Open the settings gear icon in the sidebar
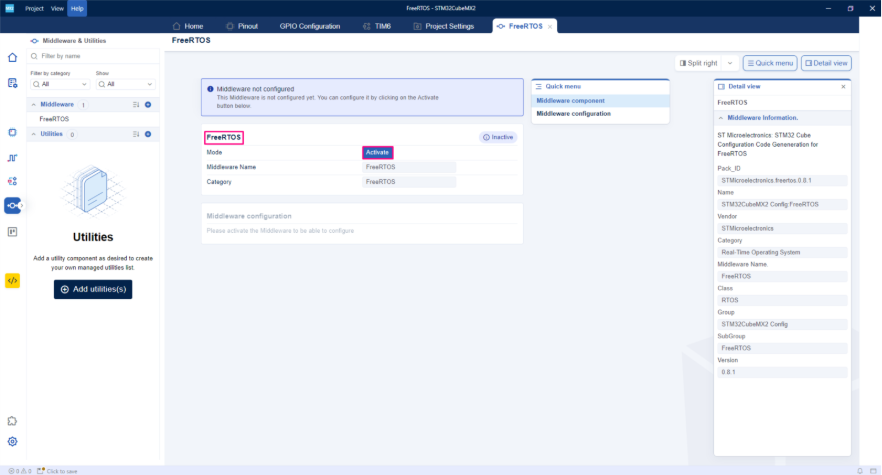The width and height of the screenshot is (882, 475). click(12, 442)
